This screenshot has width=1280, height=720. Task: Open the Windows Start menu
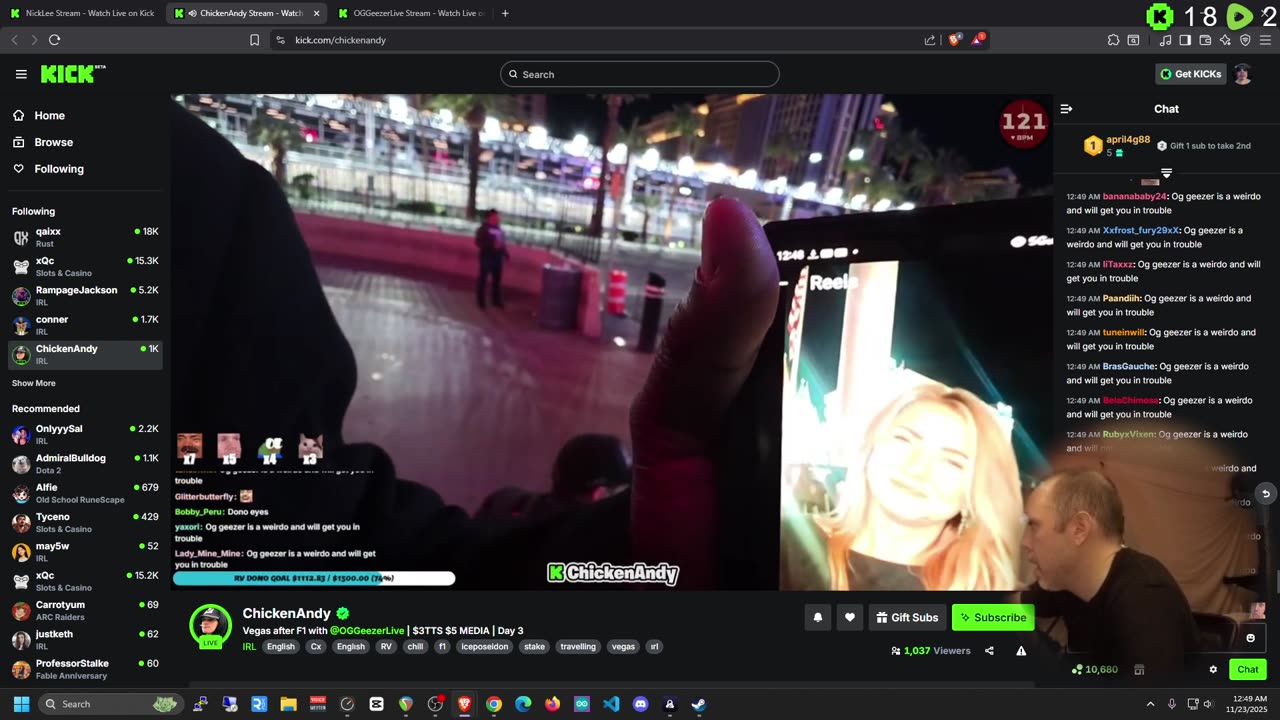(x=21, y=704)
